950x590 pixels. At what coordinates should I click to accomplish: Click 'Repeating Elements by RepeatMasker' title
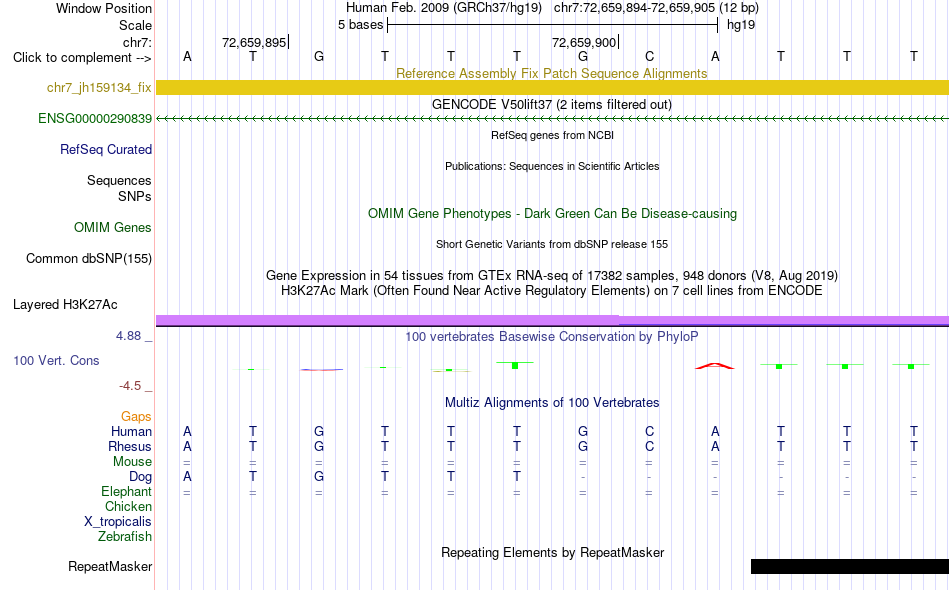[x=552, y=552]
